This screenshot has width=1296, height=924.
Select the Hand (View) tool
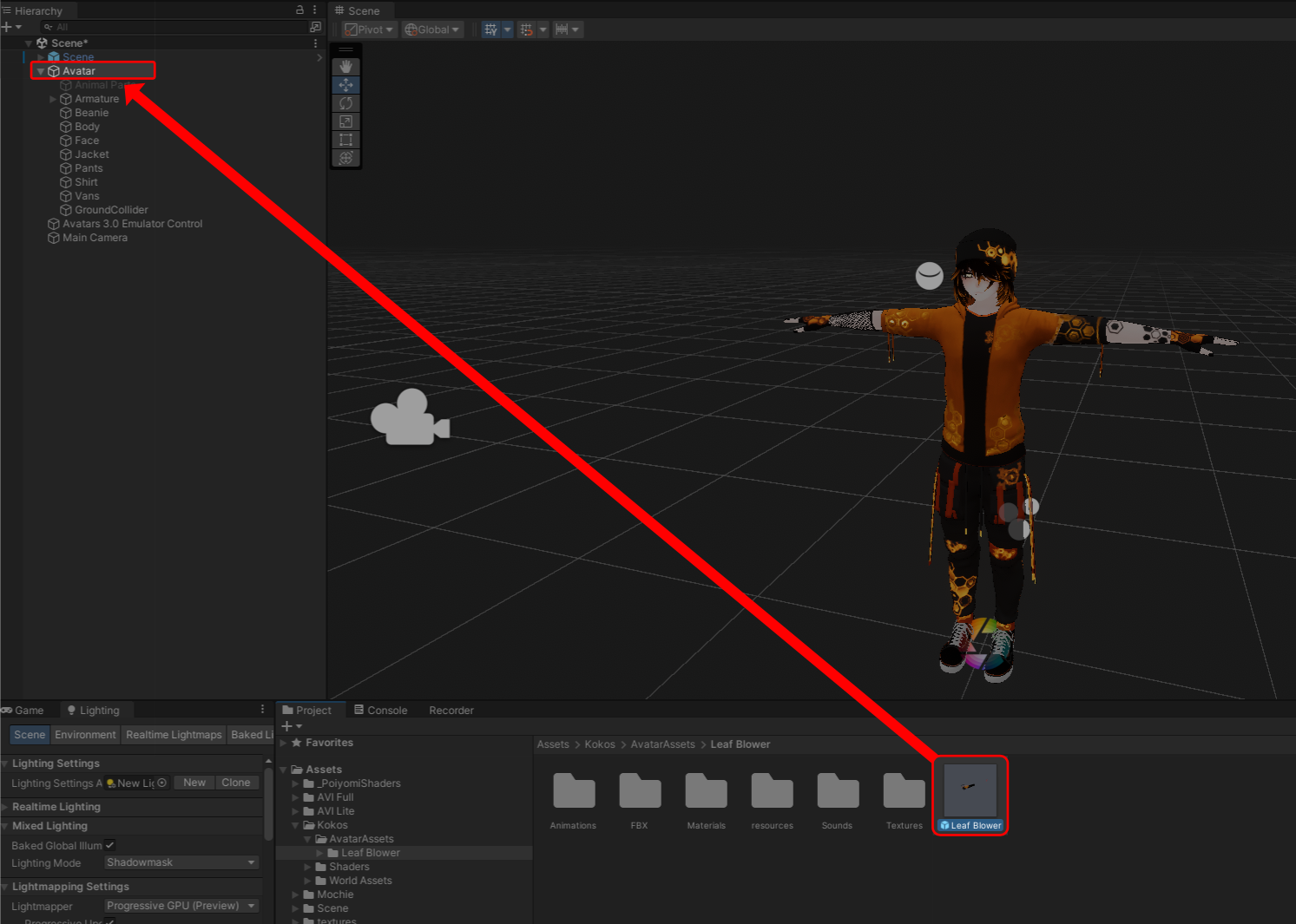345,67
